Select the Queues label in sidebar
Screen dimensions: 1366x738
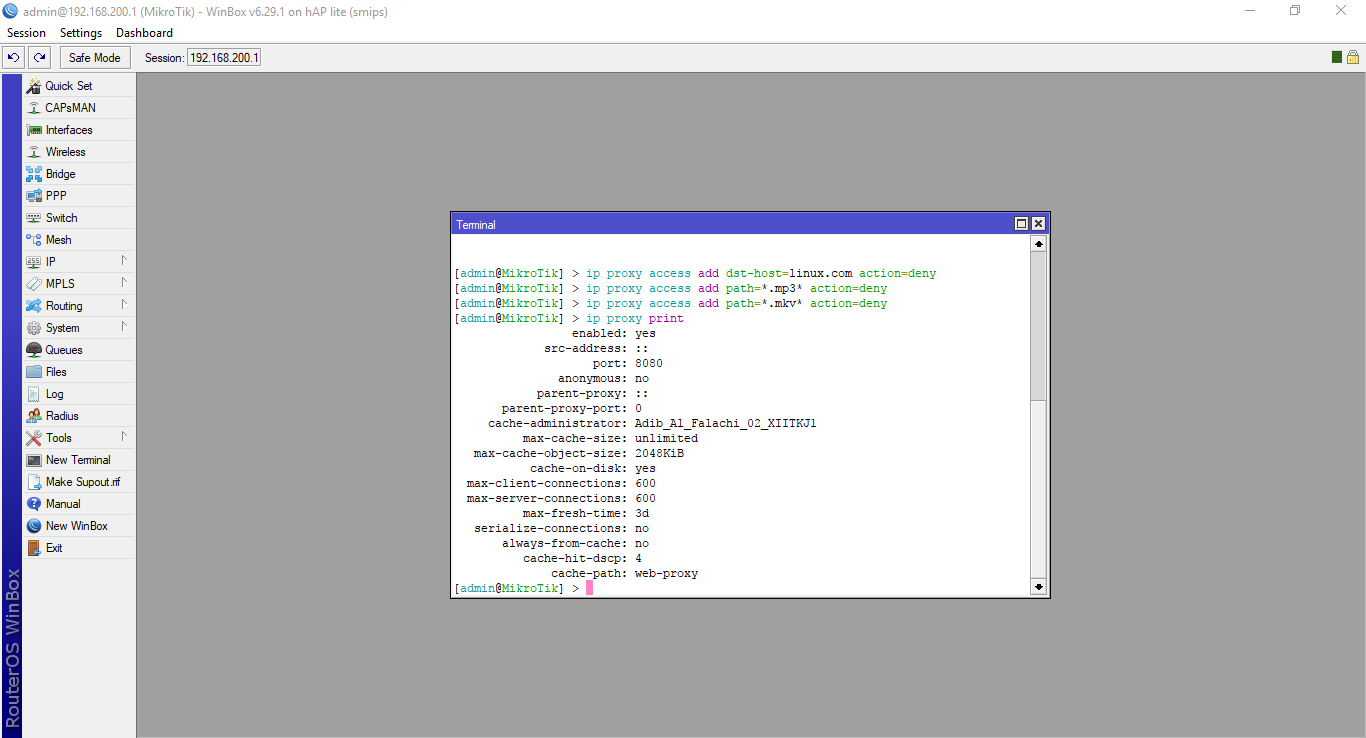(64, 350)
